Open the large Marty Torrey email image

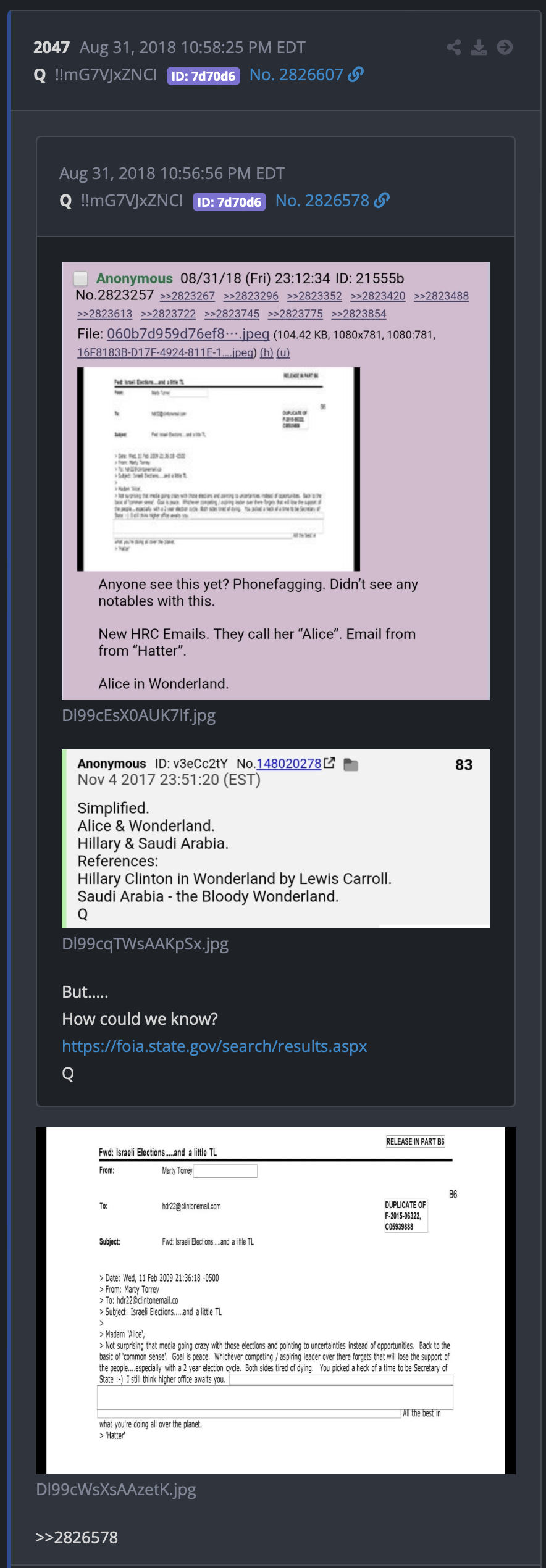(275, 1301)
